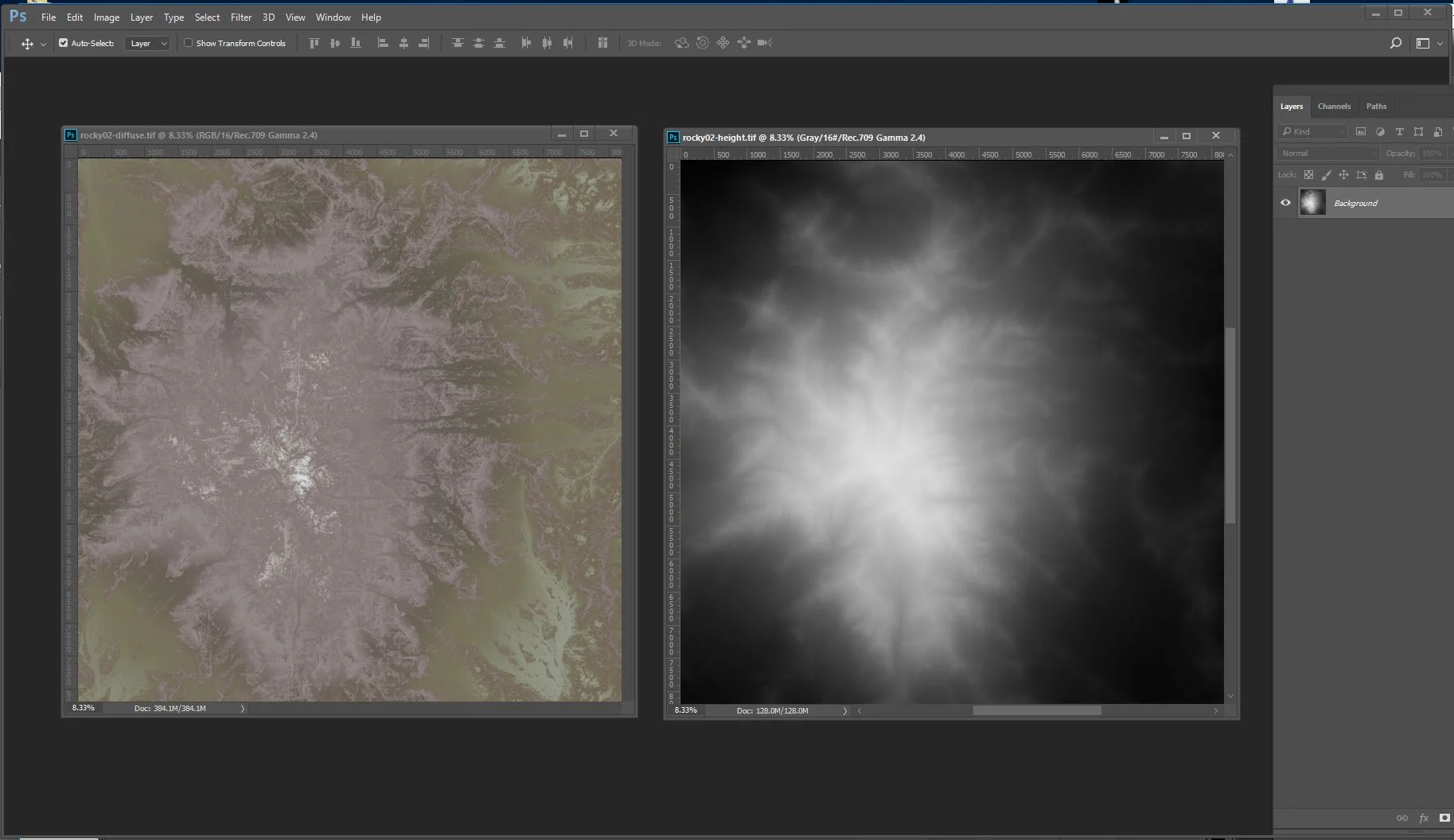Open the Normal blend mode dropdown
Image resolution: width=1454 pixels, height=840 pixels.
point(1327,153)
